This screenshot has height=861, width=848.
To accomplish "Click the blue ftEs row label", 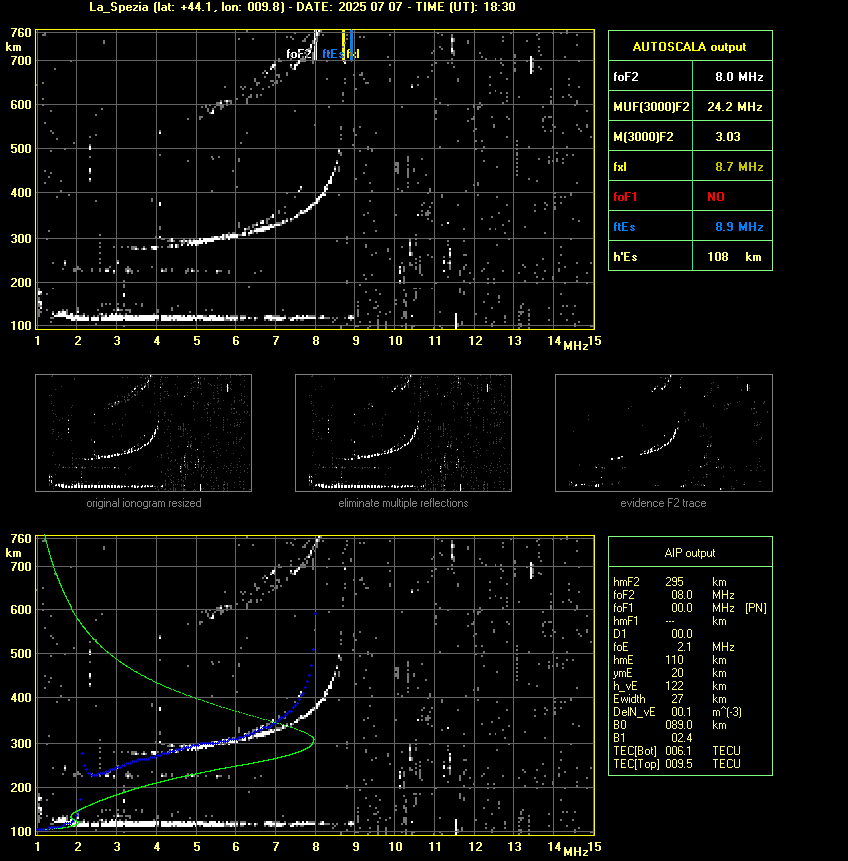I will [624, 227].
